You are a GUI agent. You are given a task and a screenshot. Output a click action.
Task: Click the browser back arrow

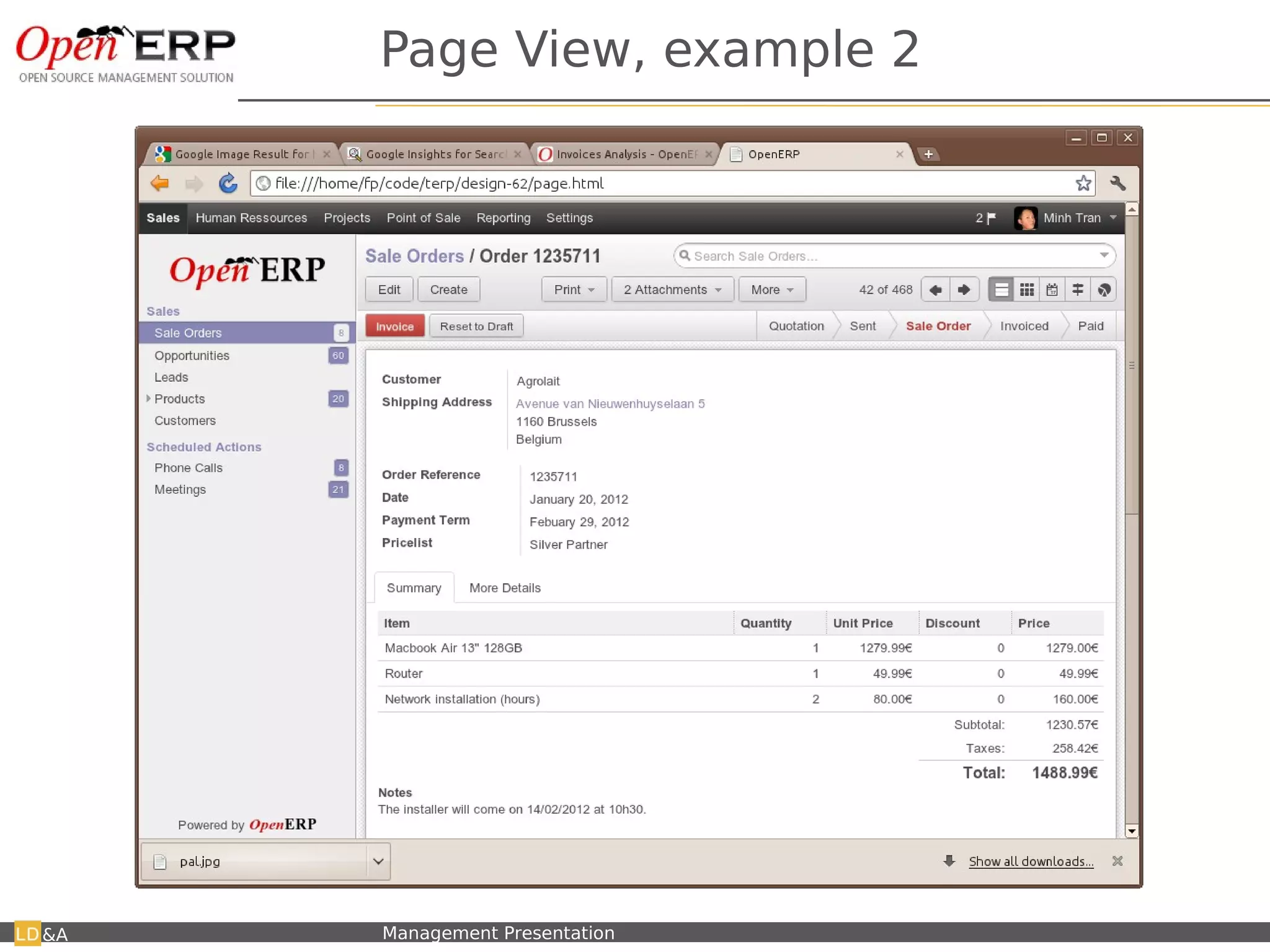(x=159, y=183)
